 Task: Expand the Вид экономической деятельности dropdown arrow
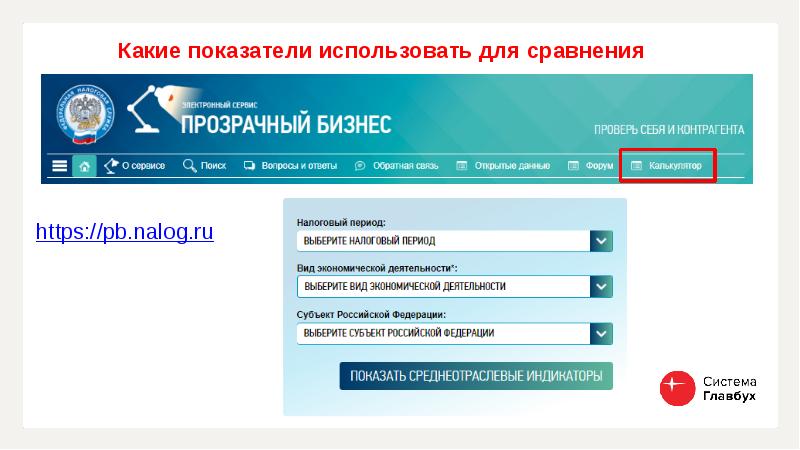(600, 286)
